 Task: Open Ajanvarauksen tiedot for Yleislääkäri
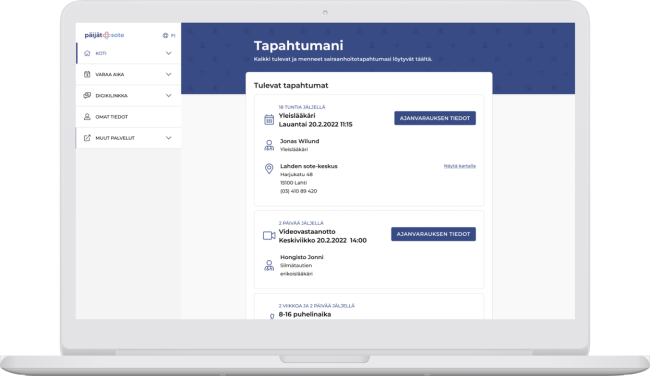pyautogui.click(x=435, y=118)
